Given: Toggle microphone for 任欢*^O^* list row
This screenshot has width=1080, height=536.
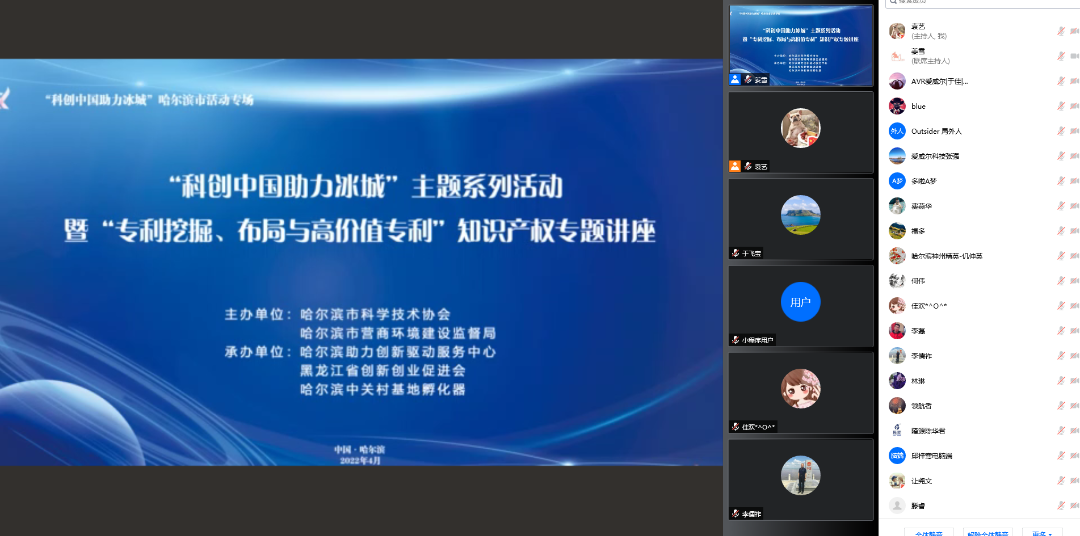Looking at the screenshot, I should pos(1061,306).
